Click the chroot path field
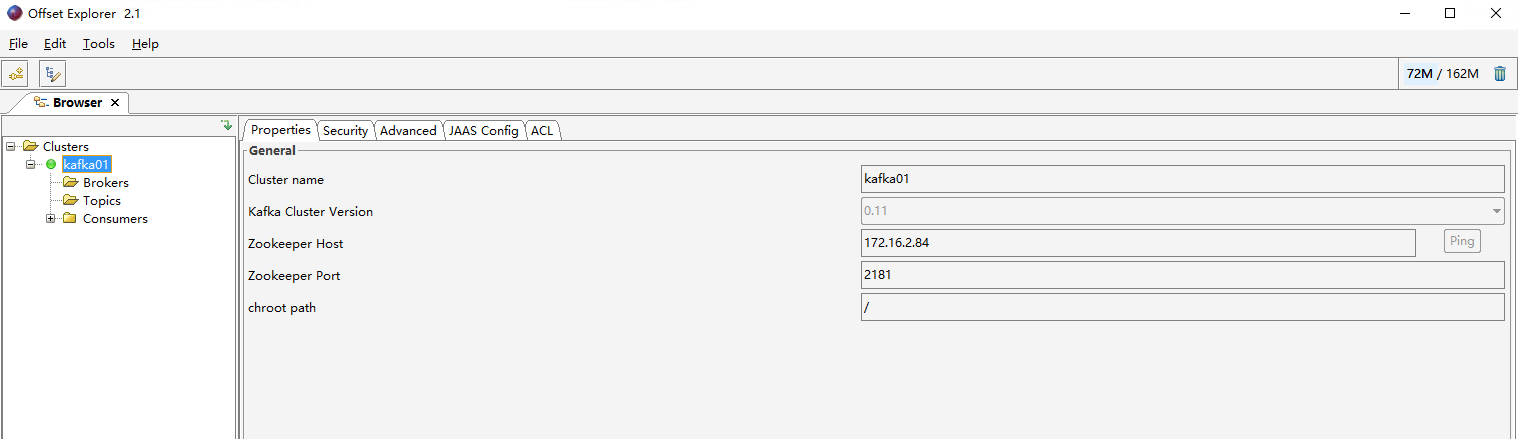1518x439 pixels. click(x=1183, y=307)
